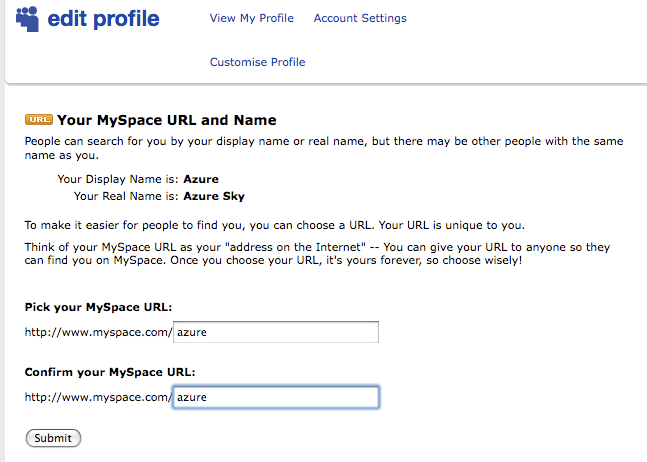Open the View My Profile link
The height and width of the screenshot is (462, 647).
point(252,18)
